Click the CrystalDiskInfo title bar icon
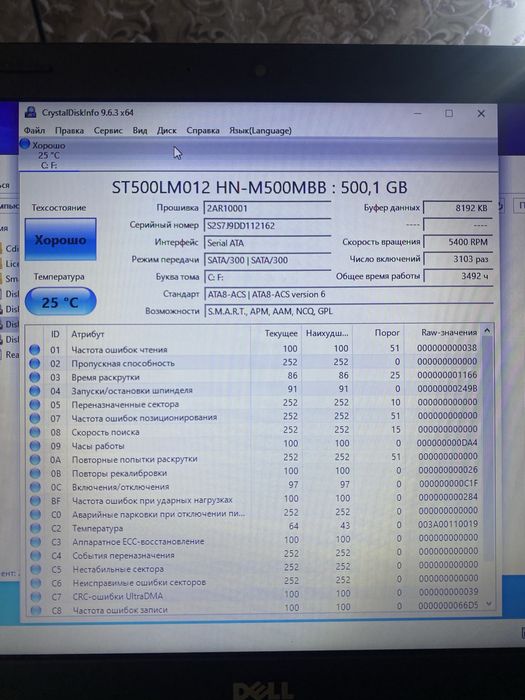Viewport: 525px width, 700px height. pyautogui.click(x=30, y=112)
